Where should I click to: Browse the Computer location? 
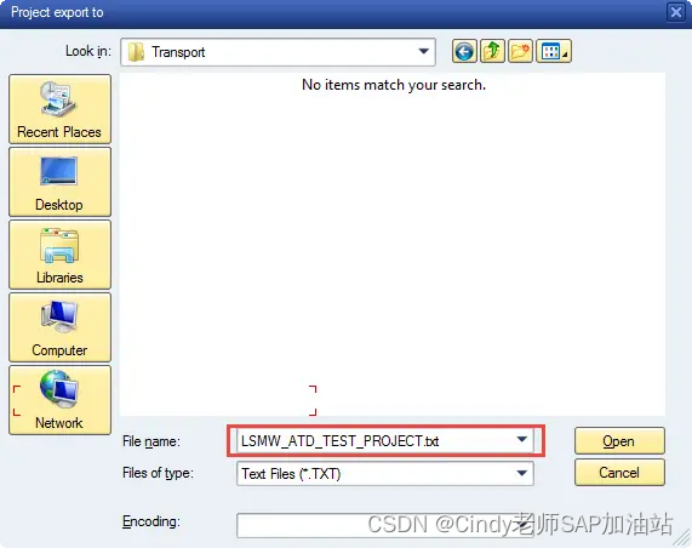60,327
